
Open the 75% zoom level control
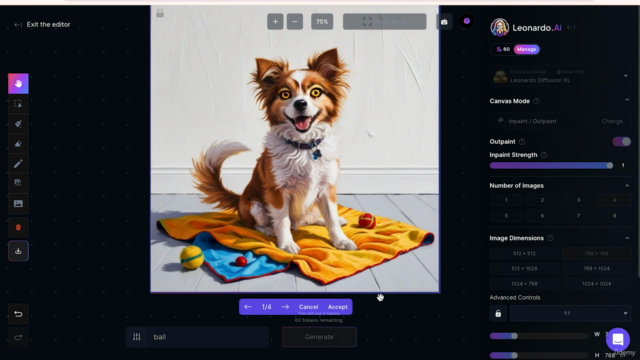tap(322, 22)
